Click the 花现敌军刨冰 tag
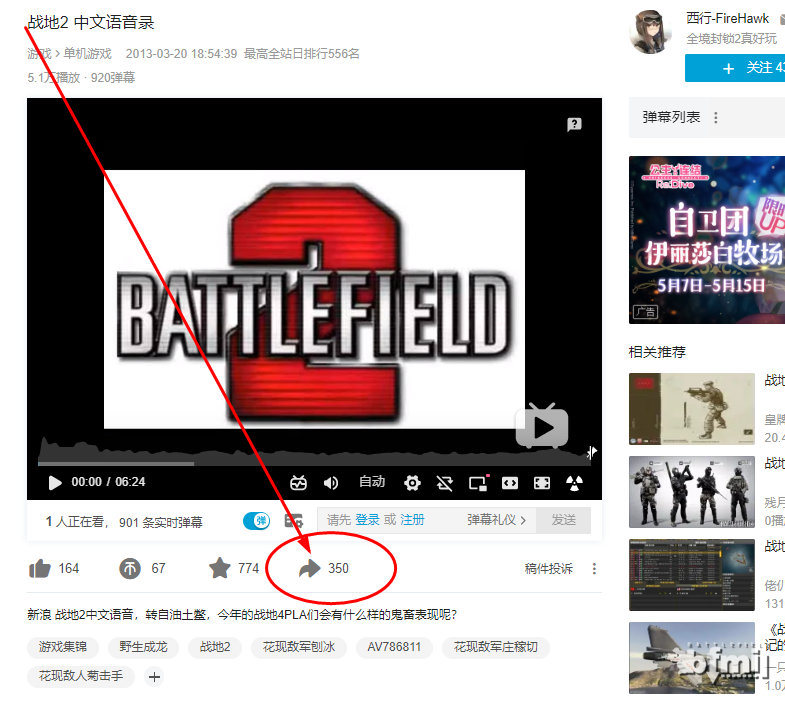This screenshot has width=785, height=701. click(299, 647)
